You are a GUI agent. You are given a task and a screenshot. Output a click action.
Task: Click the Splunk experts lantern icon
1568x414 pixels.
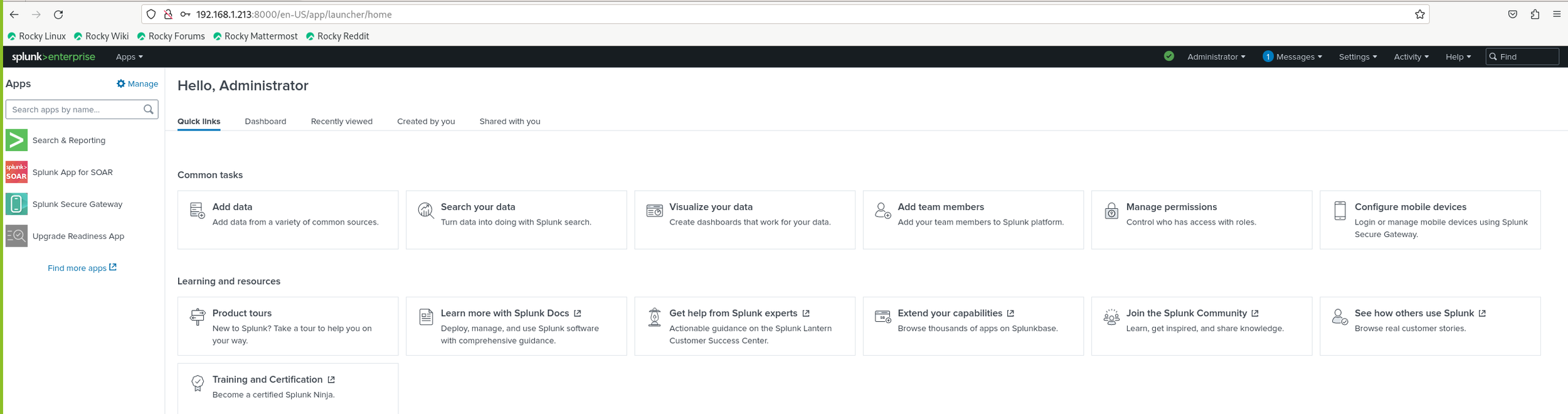[654, 317]
